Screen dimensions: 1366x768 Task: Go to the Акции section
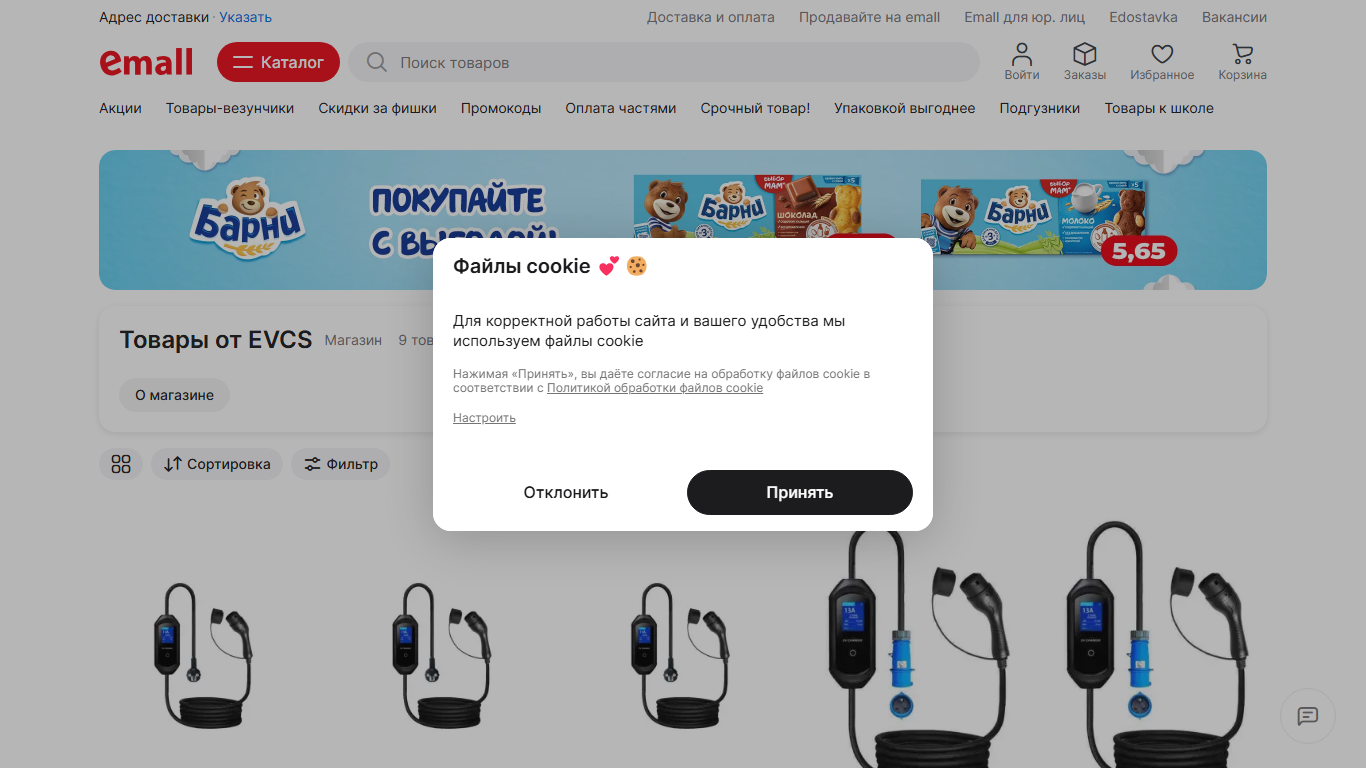click(x=120, y=108)
